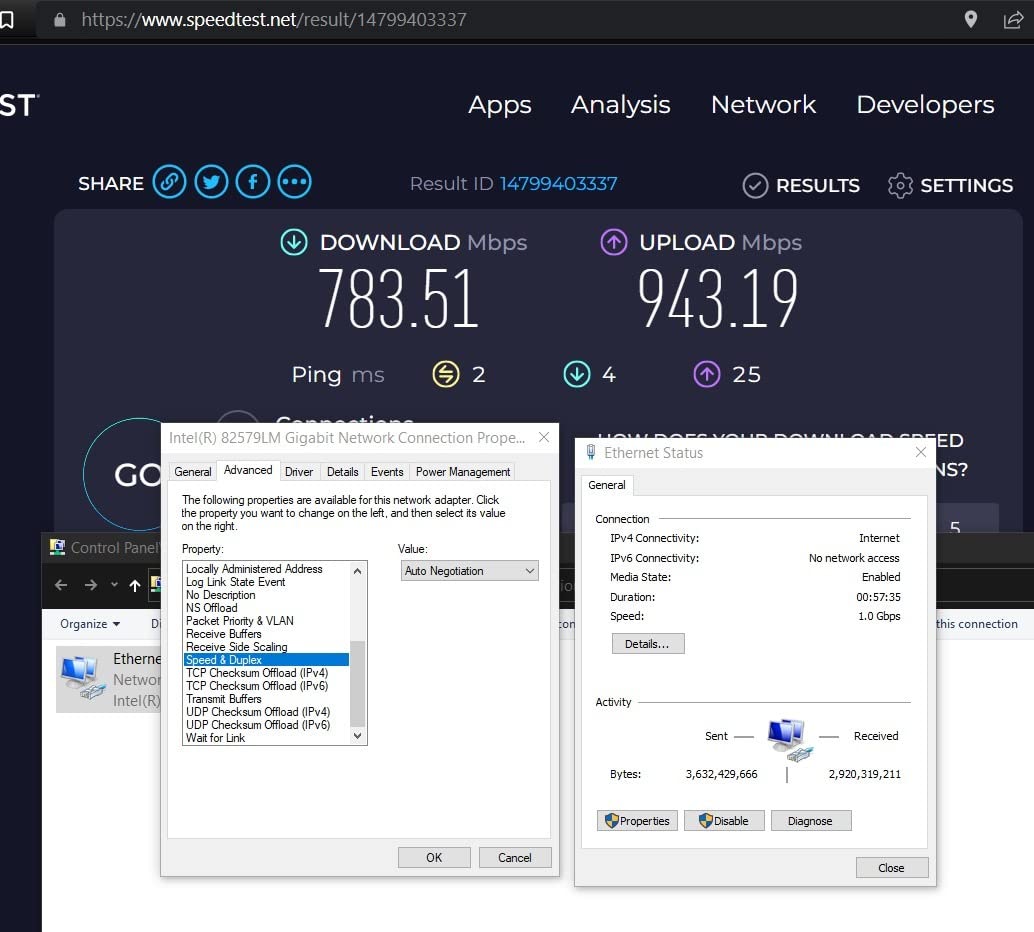Click Back arrow in Control Panel window

[x=61, y=585]
